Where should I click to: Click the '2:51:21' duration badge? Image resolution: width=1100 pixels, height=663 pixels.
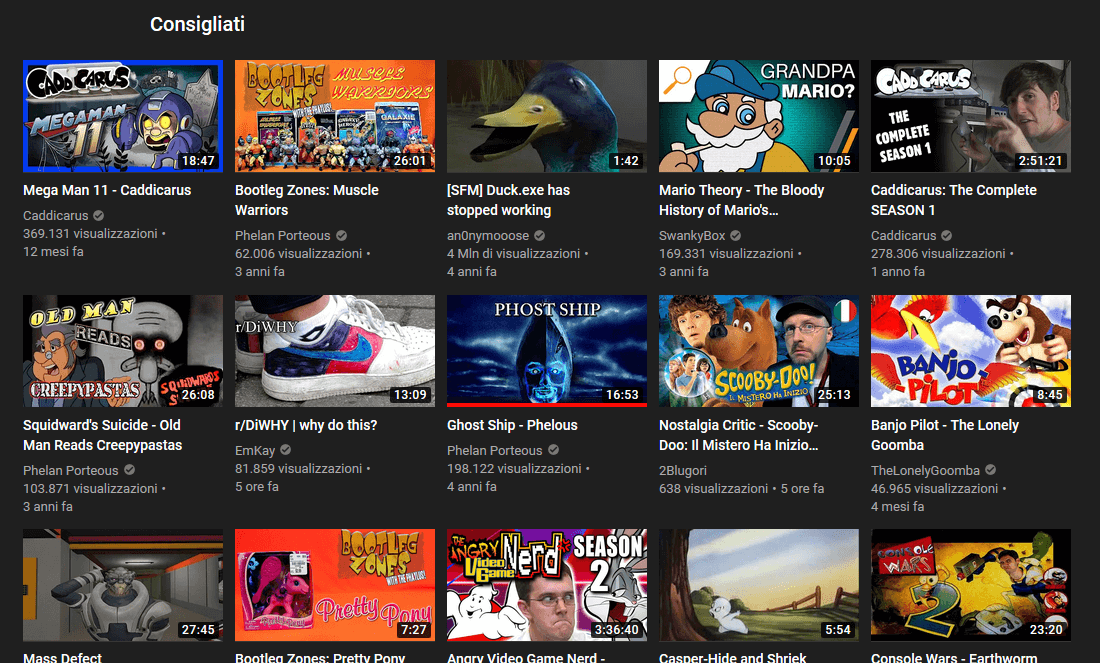tap(1040, 161)
